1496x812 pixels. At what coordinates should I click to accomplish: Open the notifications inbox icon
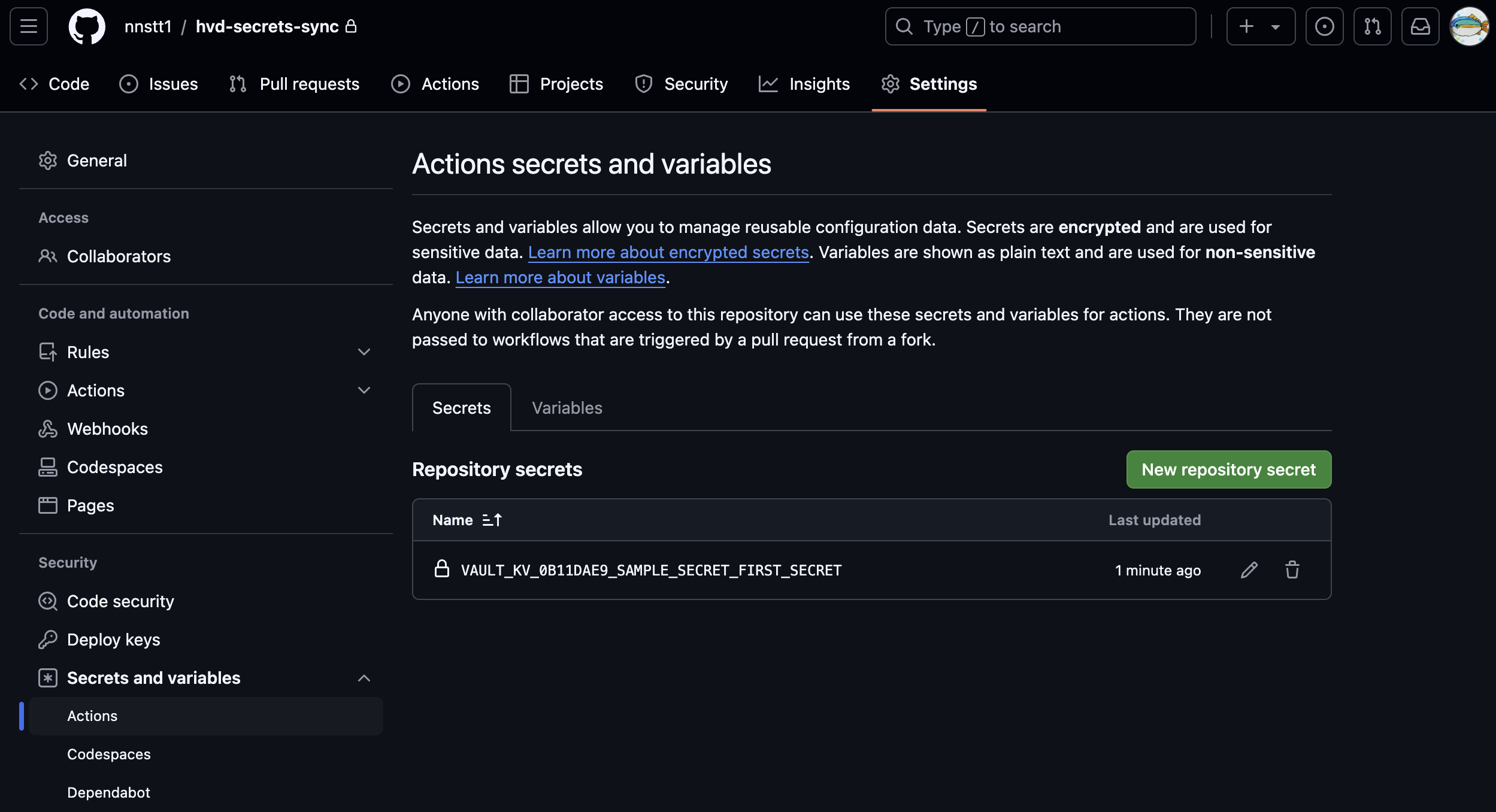[x=1420, y=26]
